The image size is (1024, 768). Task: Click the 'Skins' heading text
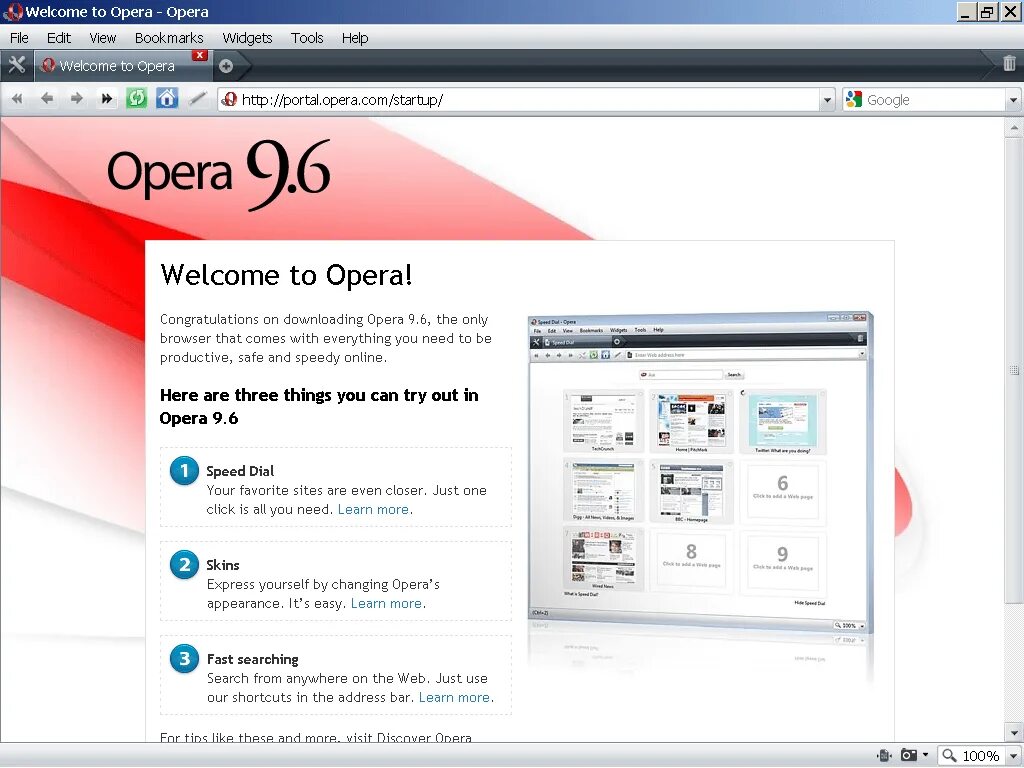click(223, 565)
